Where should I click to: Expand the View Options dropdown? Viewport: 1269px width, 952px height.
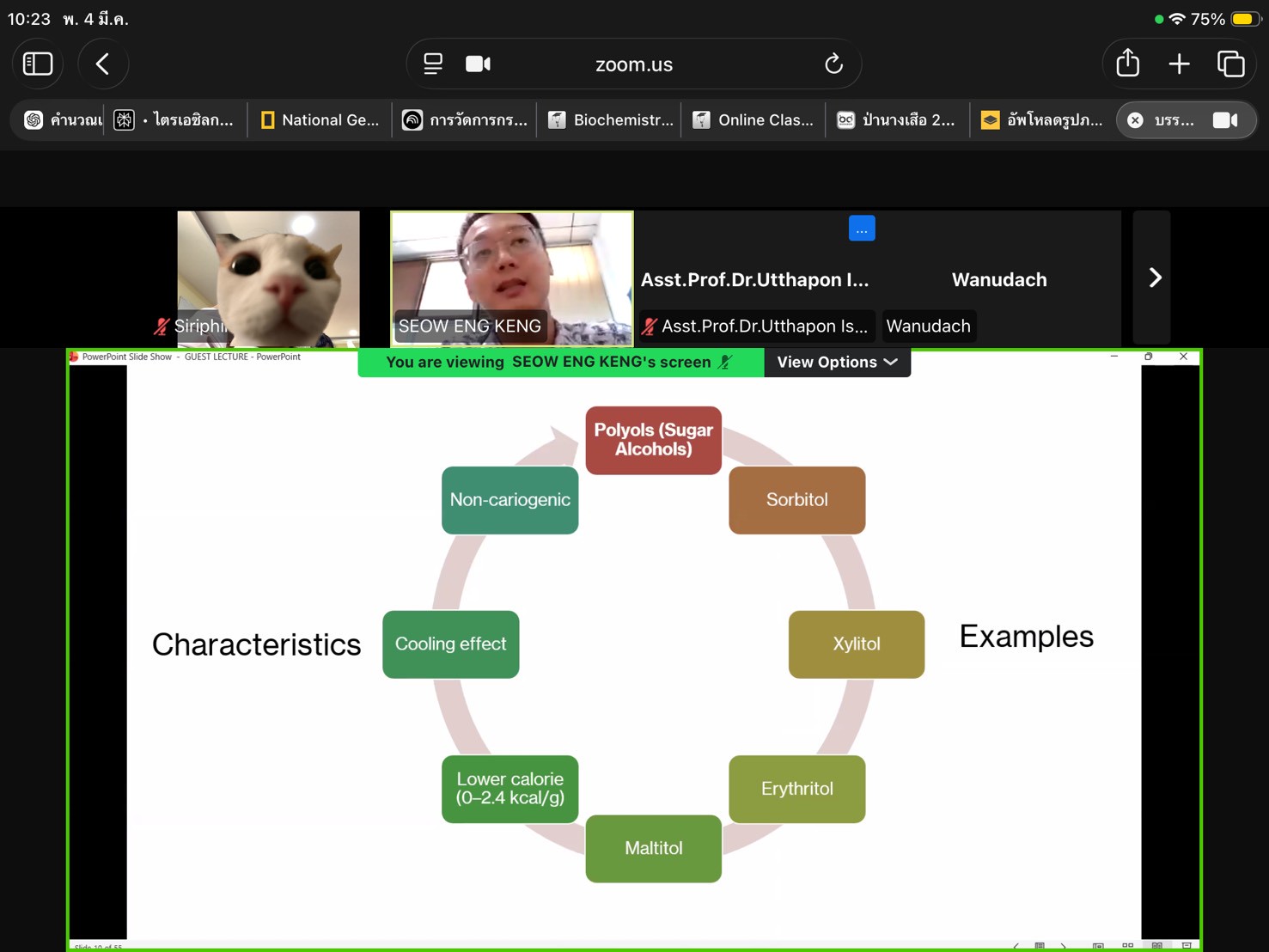837,363
